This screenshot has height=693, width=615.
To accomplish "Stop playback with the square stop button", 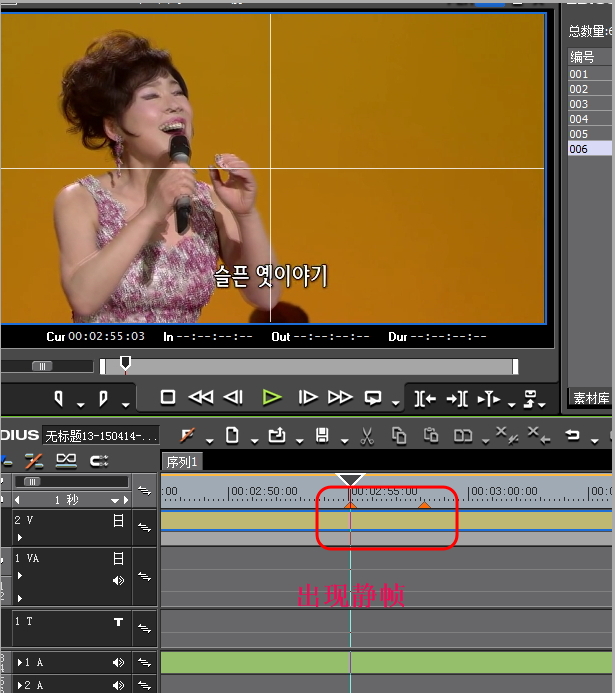I will tap(167, 397).
